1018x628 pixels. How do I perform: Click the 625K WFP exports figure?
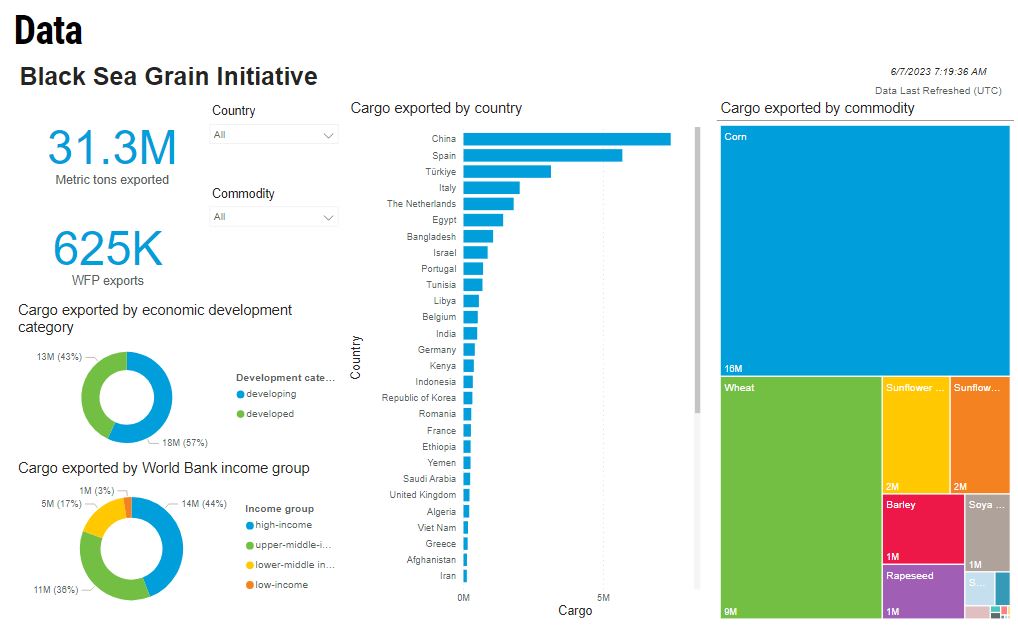pyautogui.click(x=108, y=248)
